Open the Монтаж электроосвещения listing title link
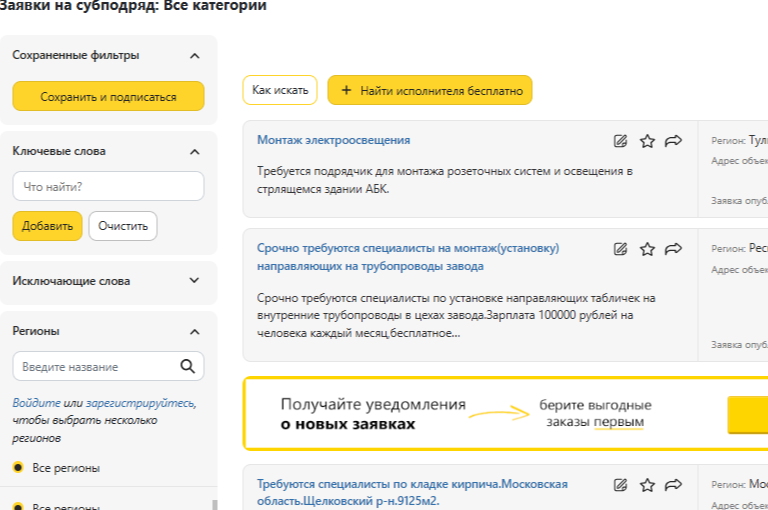Viewport: 768px width, 510px height. [333, 140]
